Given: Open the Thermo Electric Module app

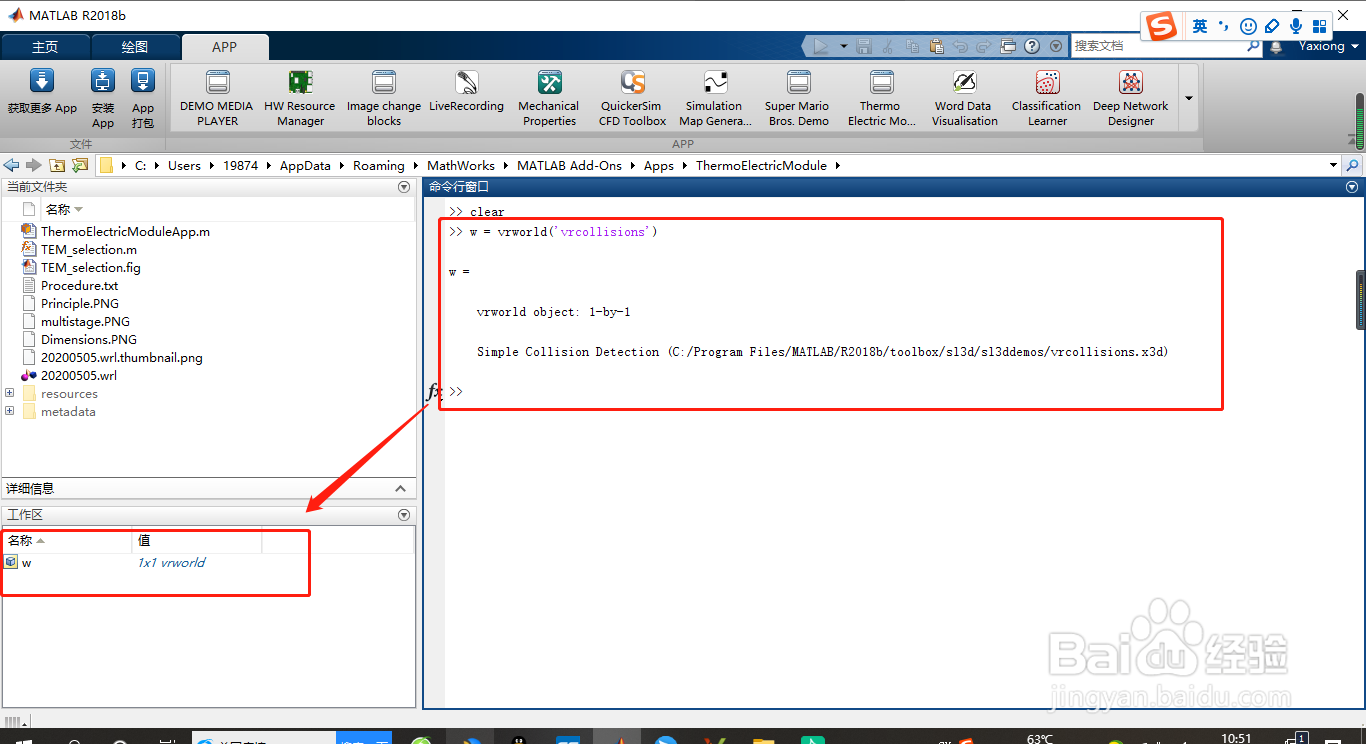Looking at the screenshot, I should click(881, 98).
